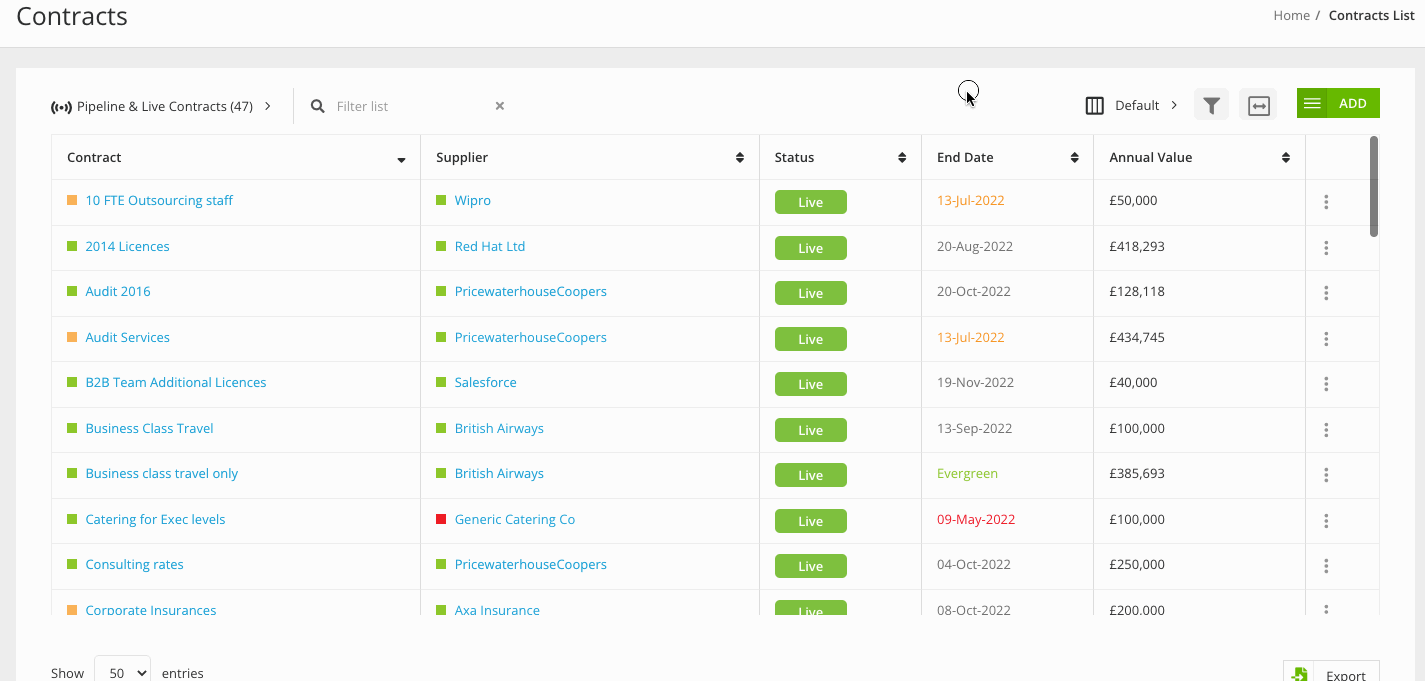Click the £418,293 annual value cell

tap(1137, 246)
